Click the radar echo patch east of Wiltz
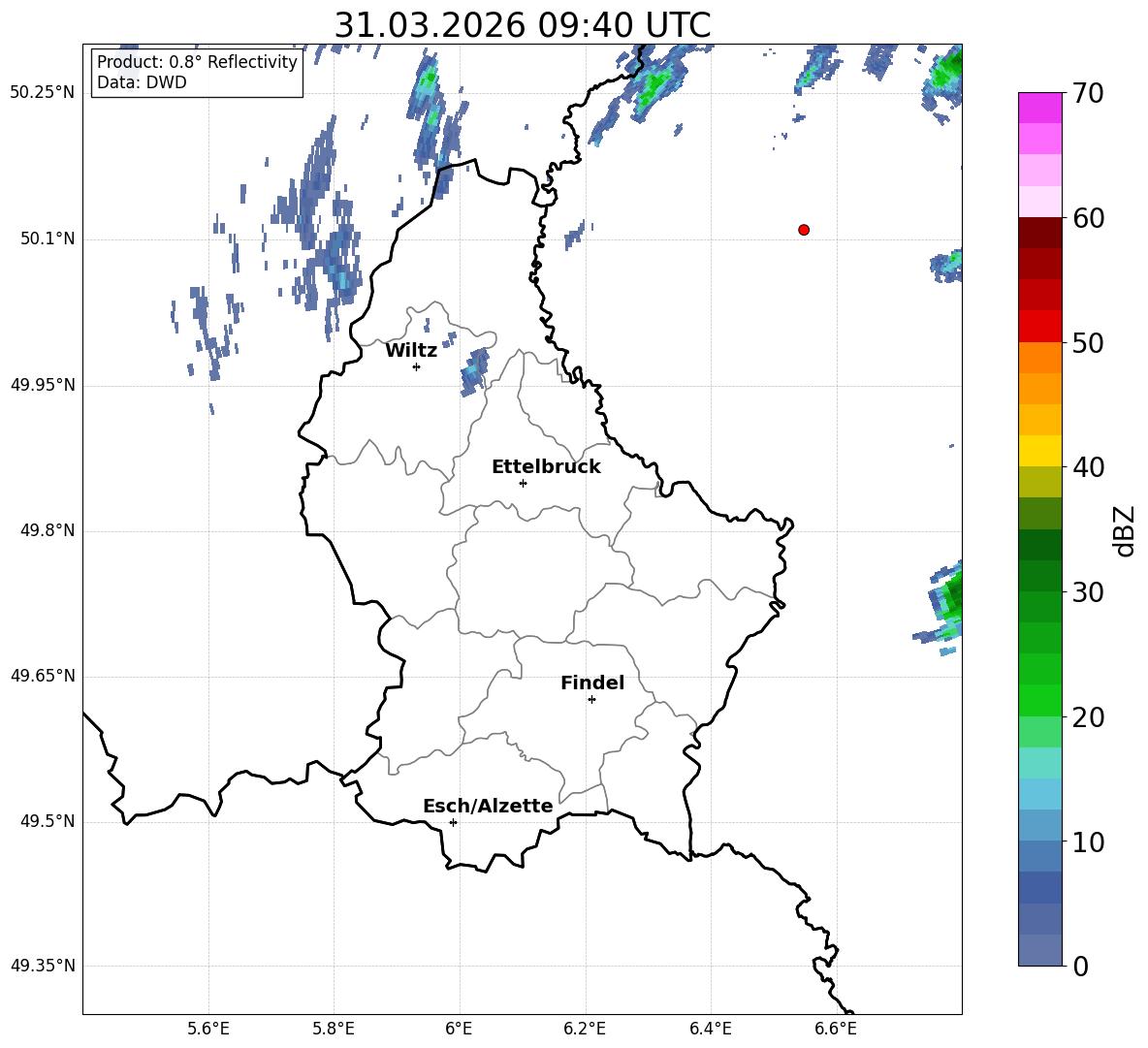This screenshot has width=1148, height=1048. (x=474, y=371)
